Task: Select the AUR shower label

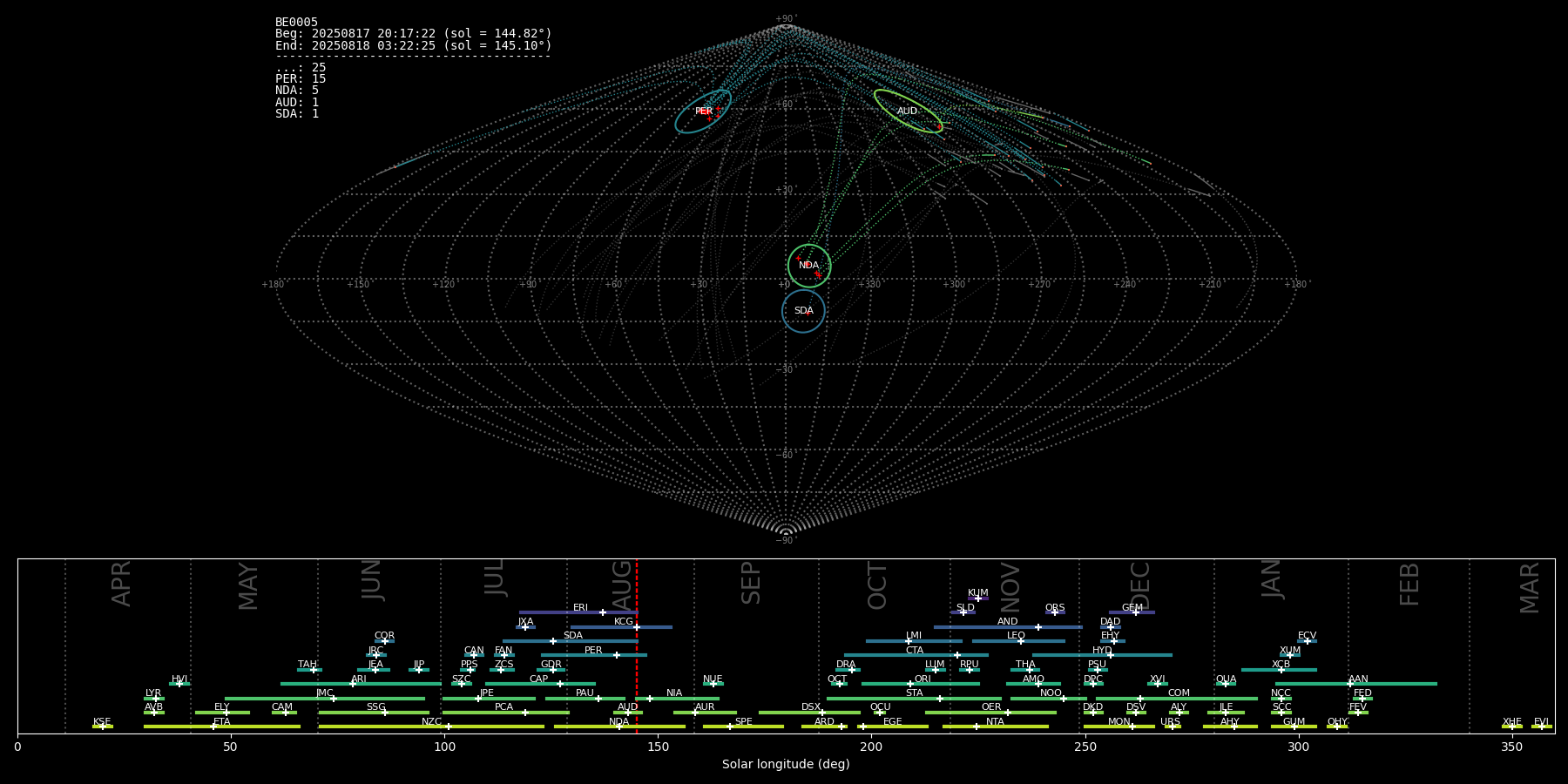Action: pos(705,707)
